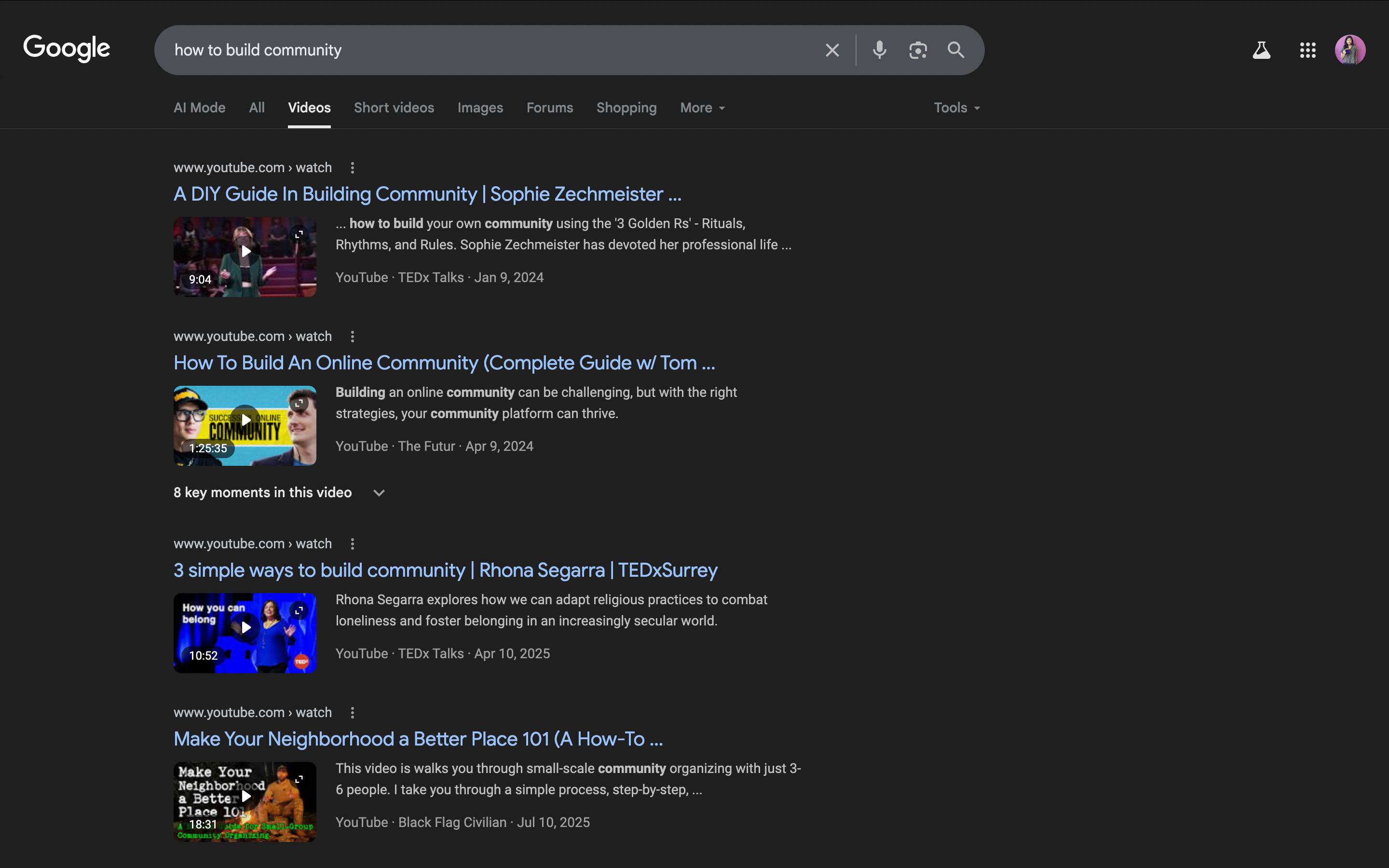Open three-dot menu for Rhona Segarra result

pyautogui.click(x=353, y=543)
